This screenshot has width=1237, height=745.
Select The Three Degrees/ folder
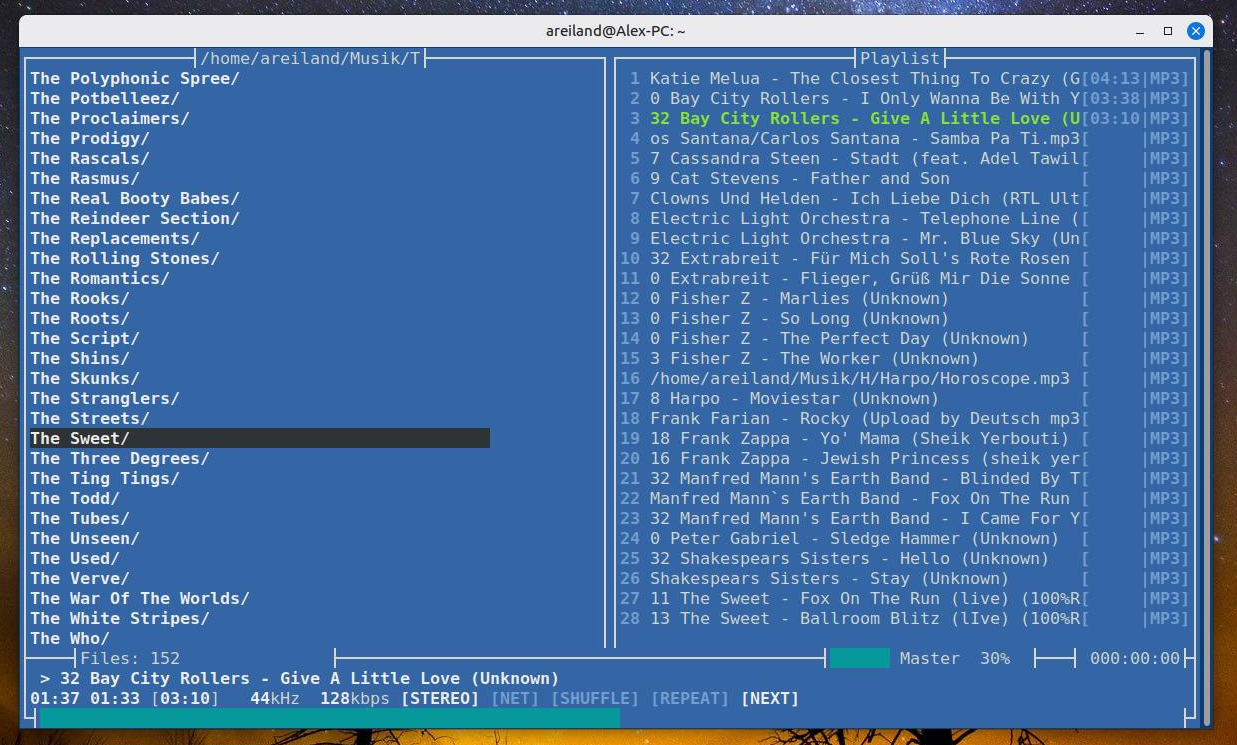pos(120,458)
